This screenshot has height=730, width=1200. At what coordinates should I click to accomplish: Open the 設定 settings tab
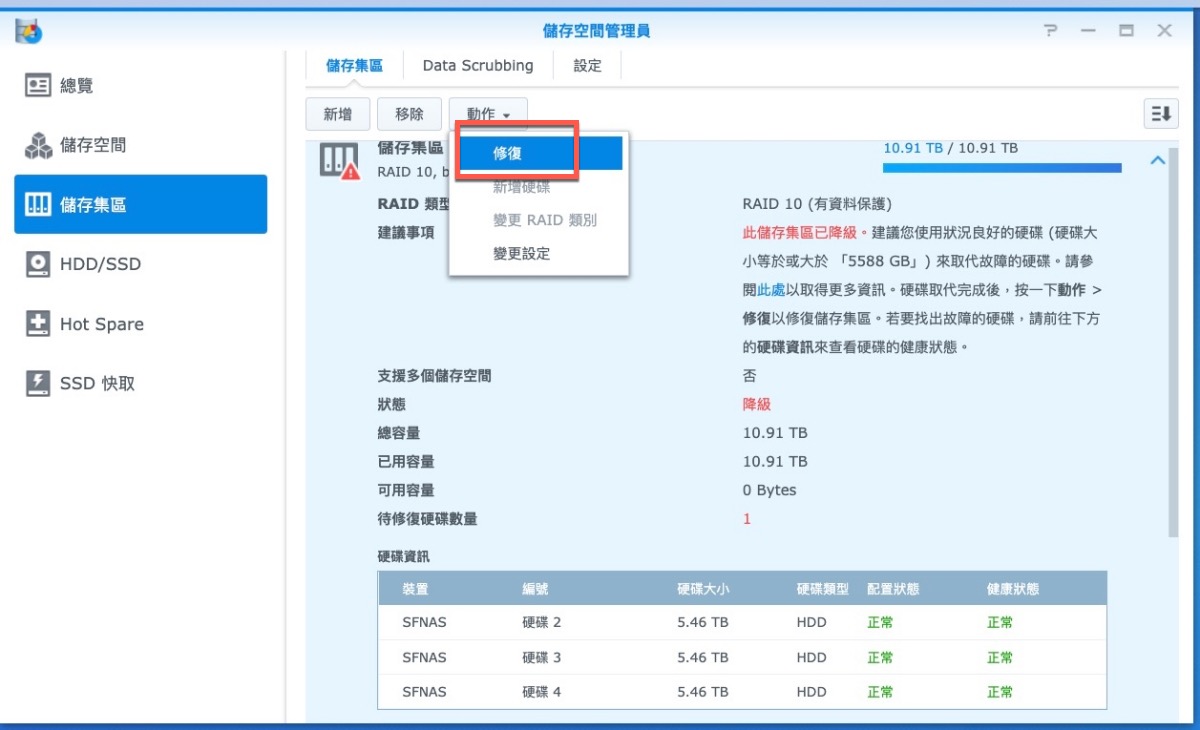pyautogui.click(x=588, y=66)
